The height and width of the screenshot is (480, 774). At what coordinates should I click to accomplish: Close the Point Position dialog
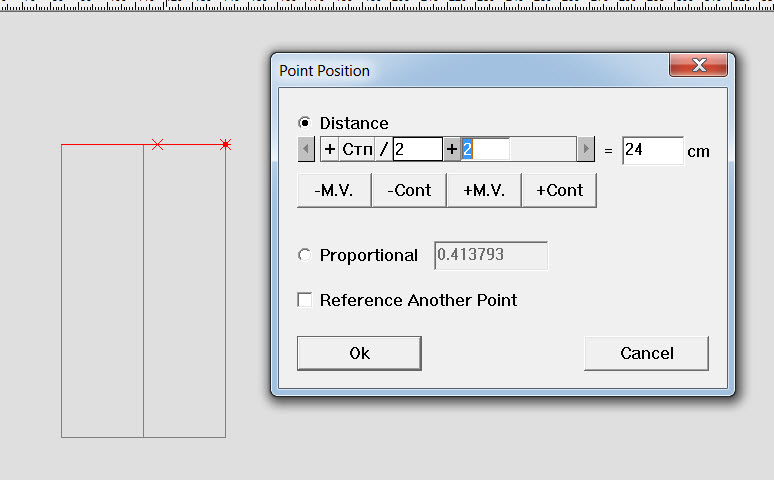(x=698, y=67)
